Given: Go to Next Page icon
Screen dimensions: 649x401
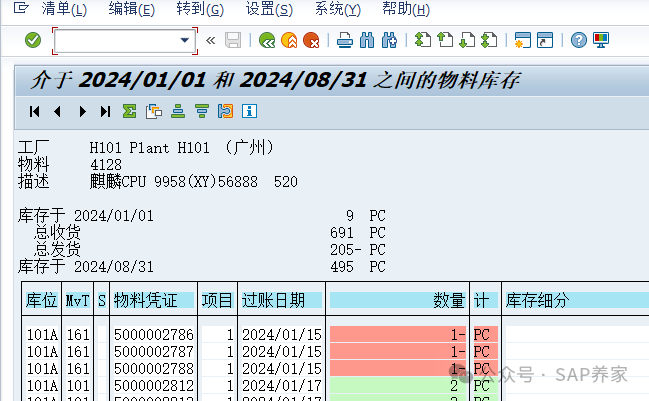Looking at the screenshot, I should coord(467,41).
